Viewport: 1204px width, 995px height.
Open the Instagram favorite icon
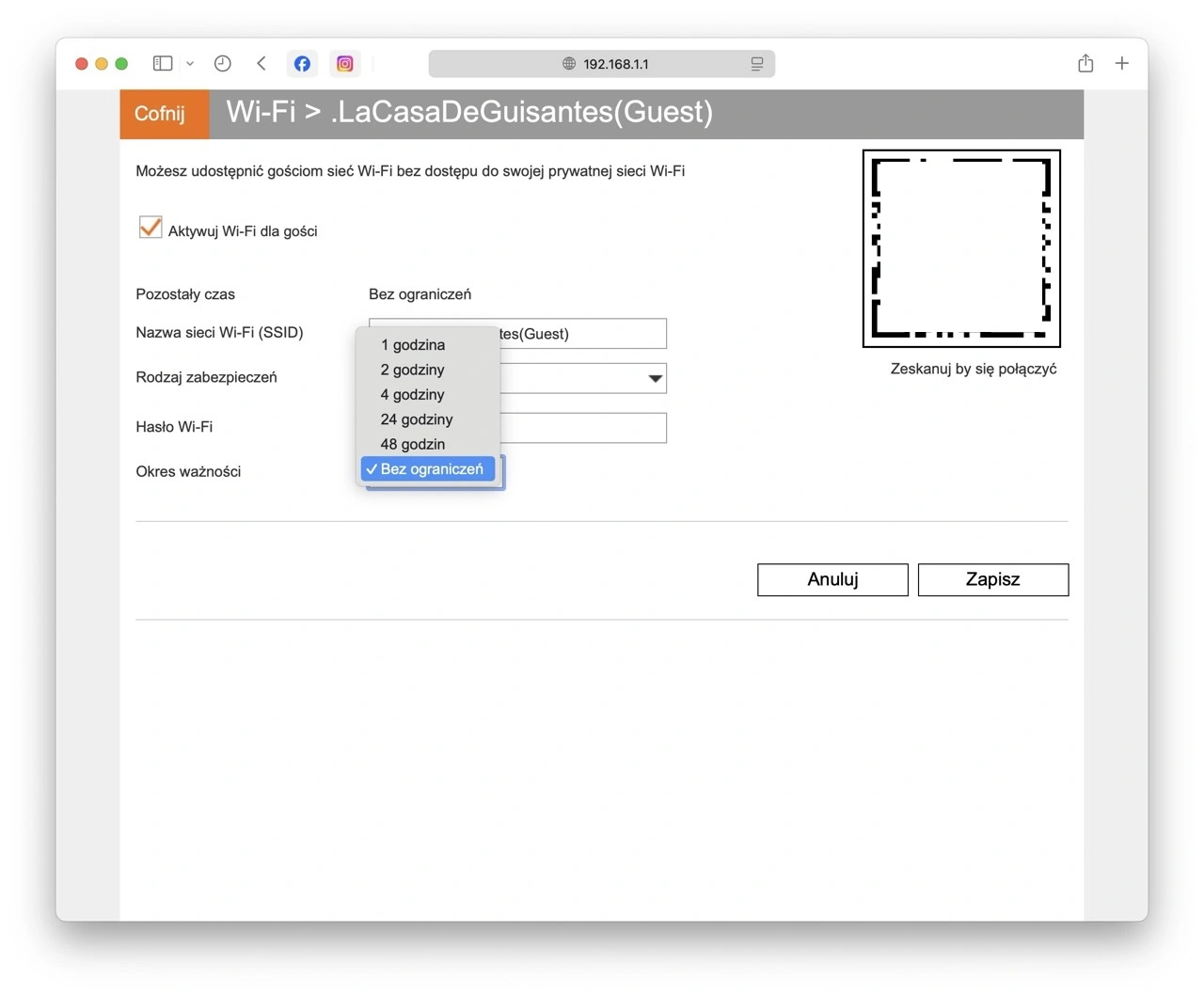345,63
